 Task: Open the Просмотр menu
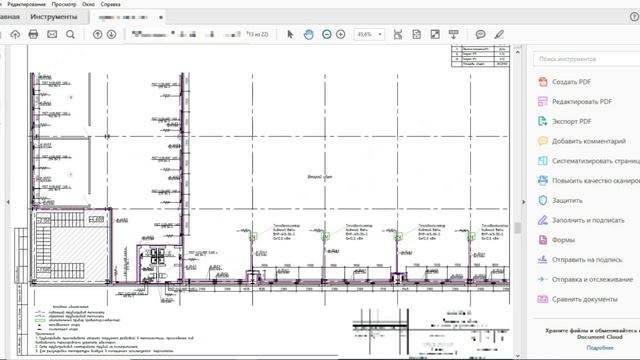[64, 4]
